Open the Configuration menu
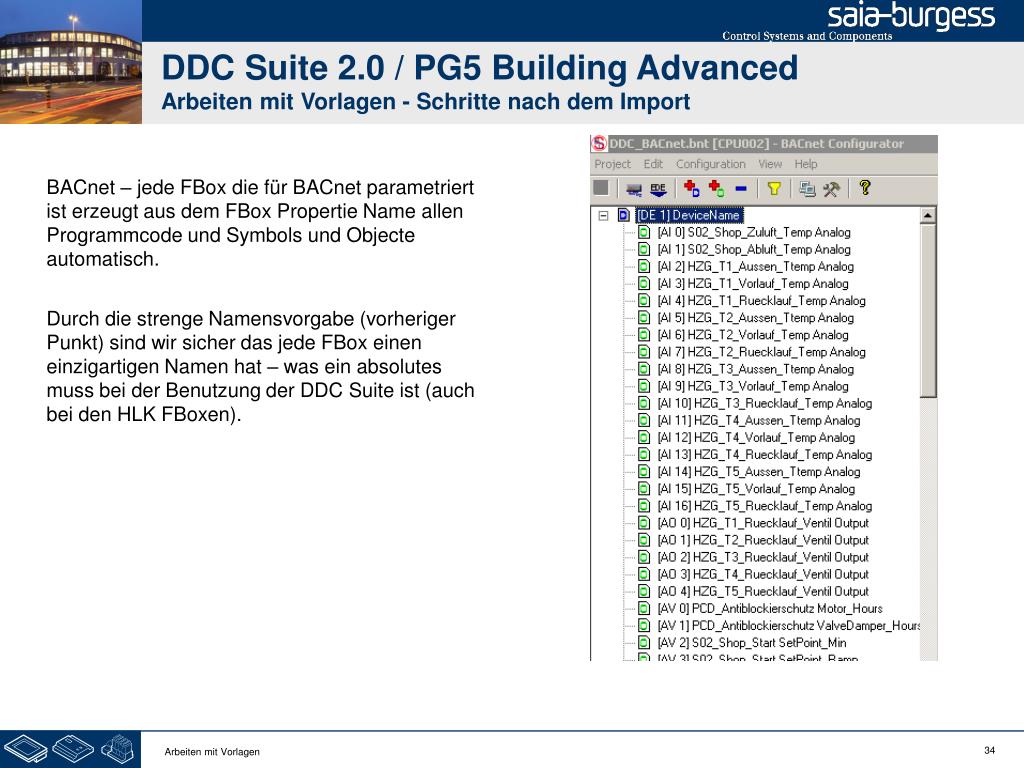This screenshot has width=1024, height=768. pyautogui.click(x=711, y=164)
